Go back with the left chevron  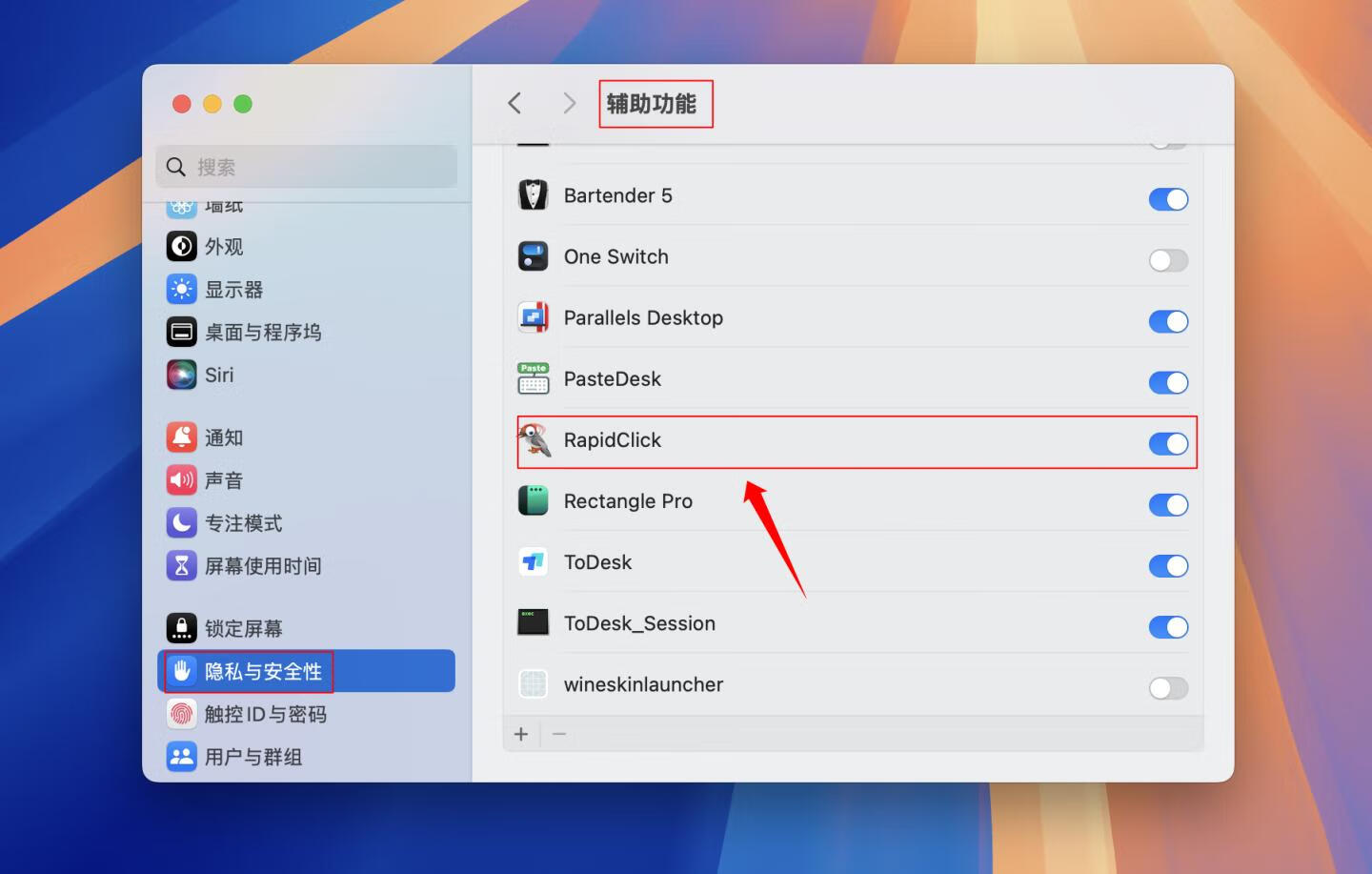click(514, 103)
